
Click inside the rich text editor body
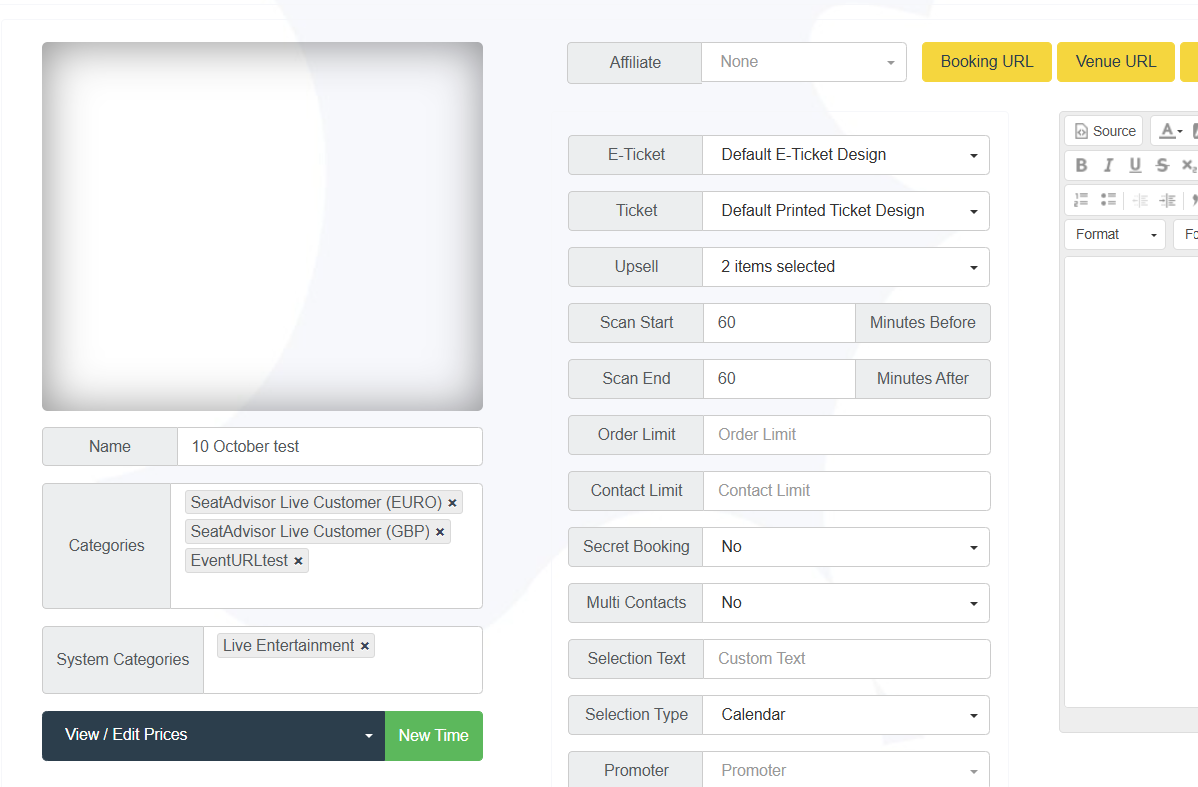(x=1131, y=481)
